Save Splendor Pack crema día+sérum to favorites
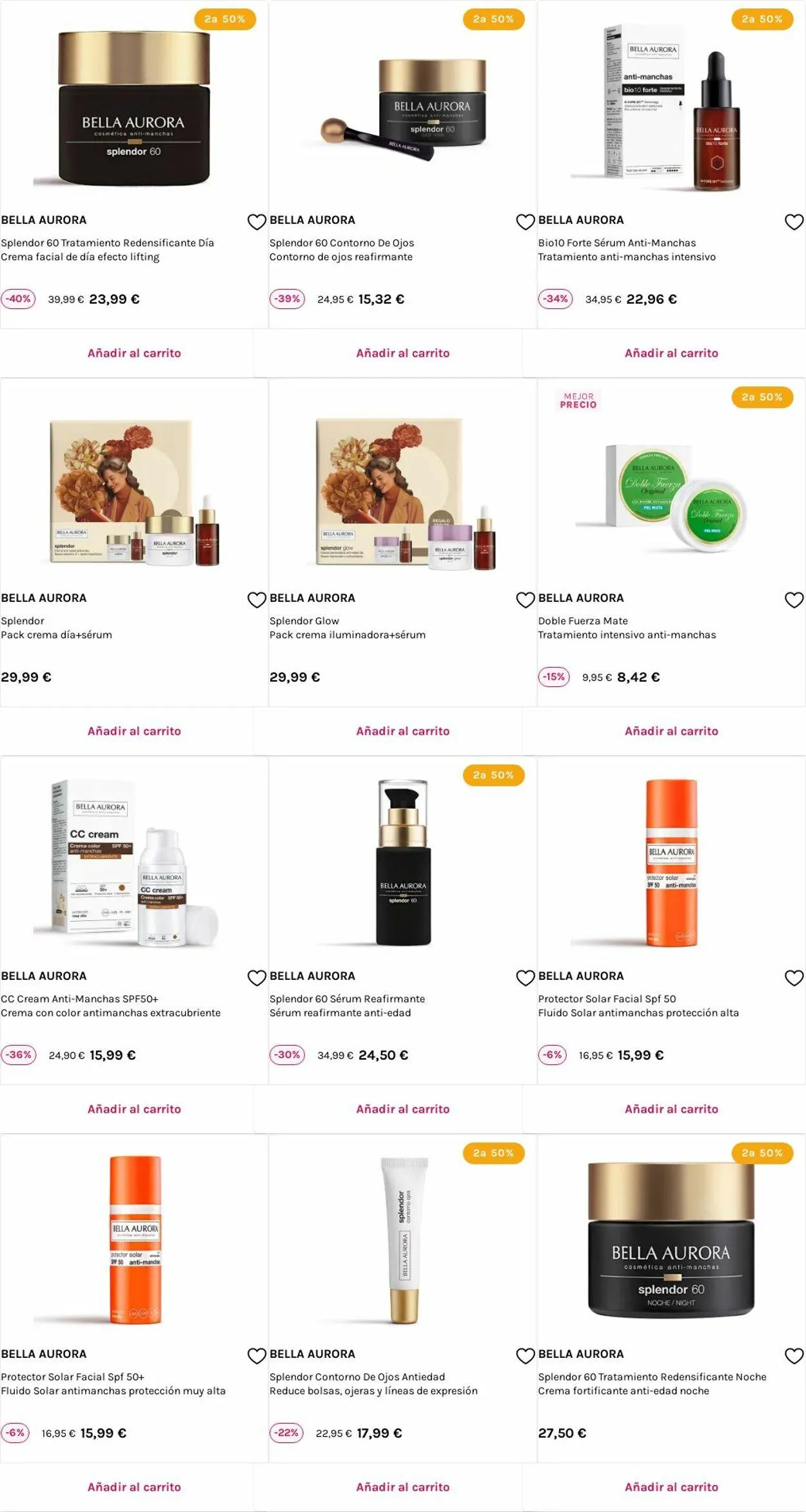This screenshot has width=806, height=1512. 257,600
